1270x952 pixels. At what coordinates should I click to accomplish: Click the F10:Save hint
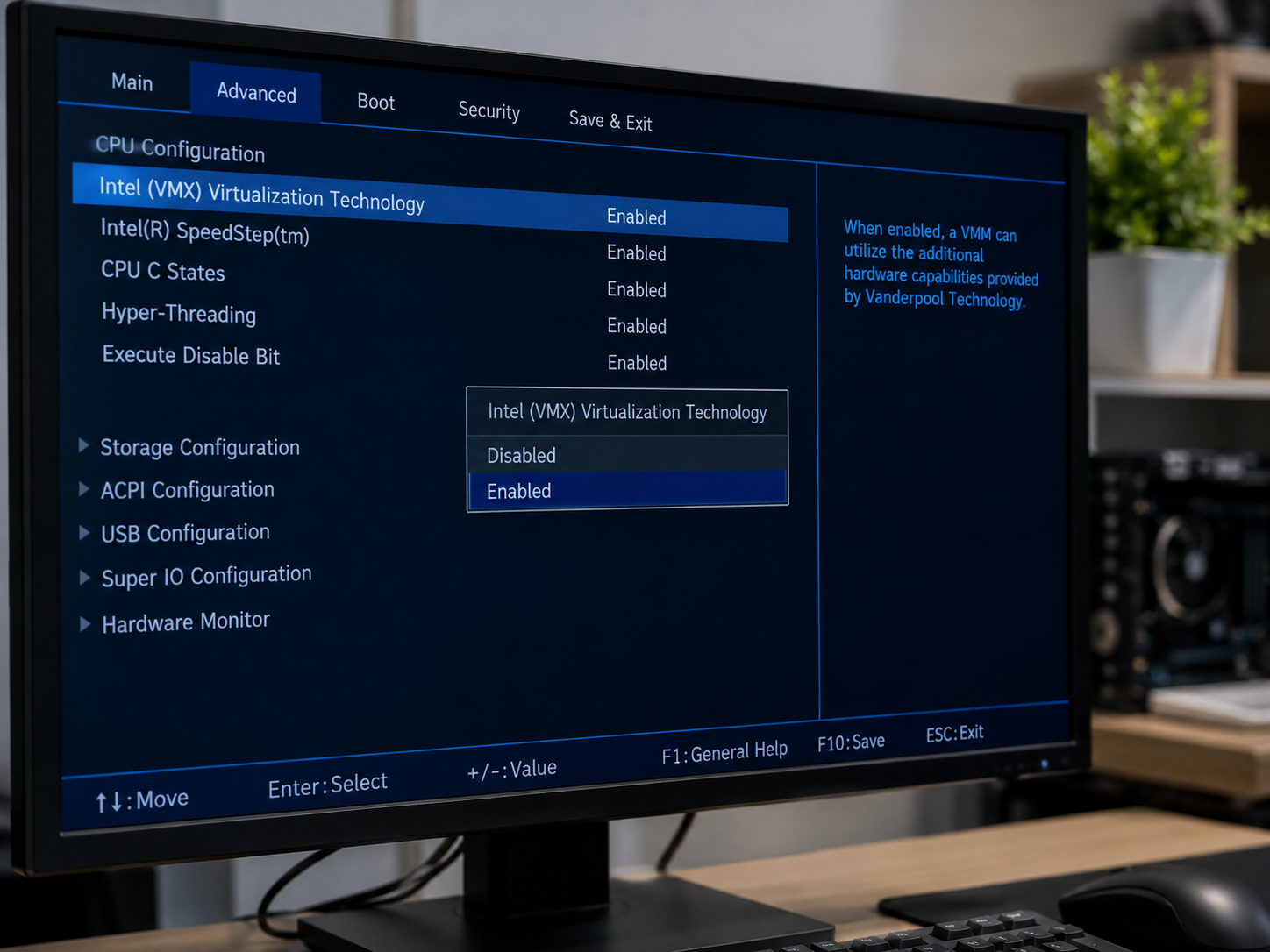tap(851, 742)
